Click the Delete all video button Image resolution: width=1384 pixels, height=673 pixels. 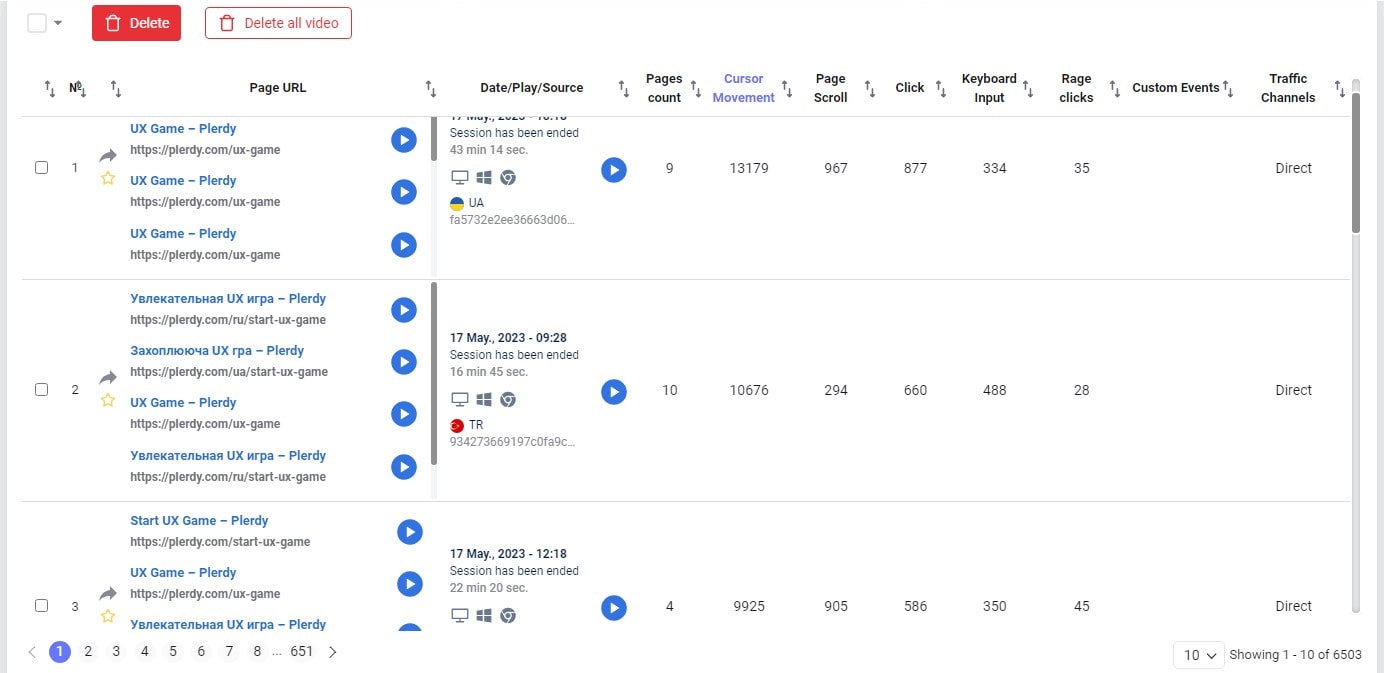(x=278, y=23)
